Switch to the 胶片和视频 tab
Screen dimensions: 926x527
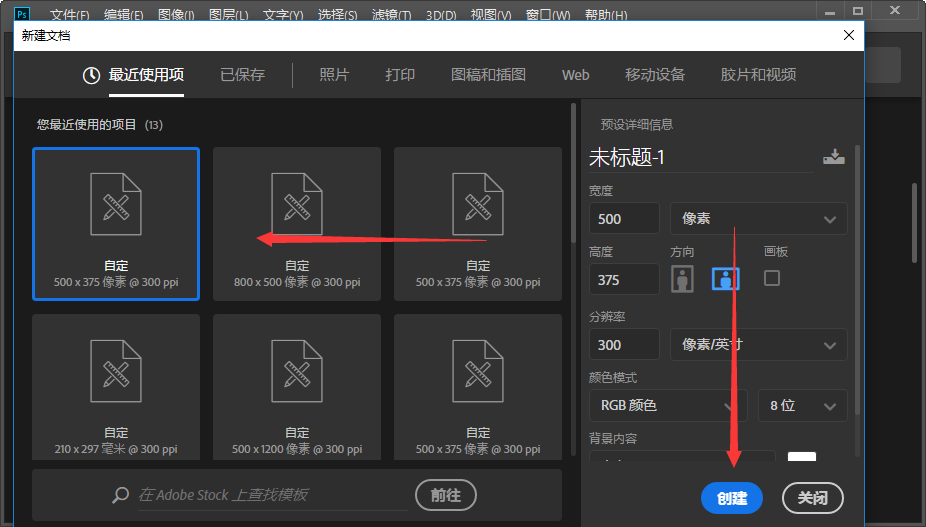pyautogui.click(x=758, y=75)
